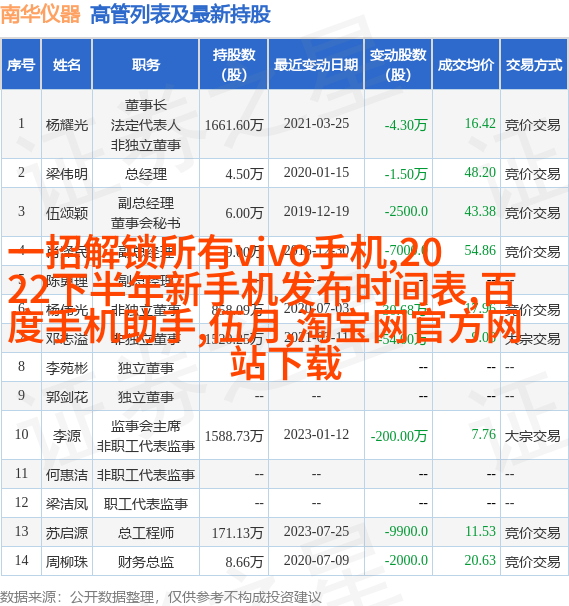Click the name 周柳珠 in row 14
The image size is (569, 606).
click(x=67, y=562)
